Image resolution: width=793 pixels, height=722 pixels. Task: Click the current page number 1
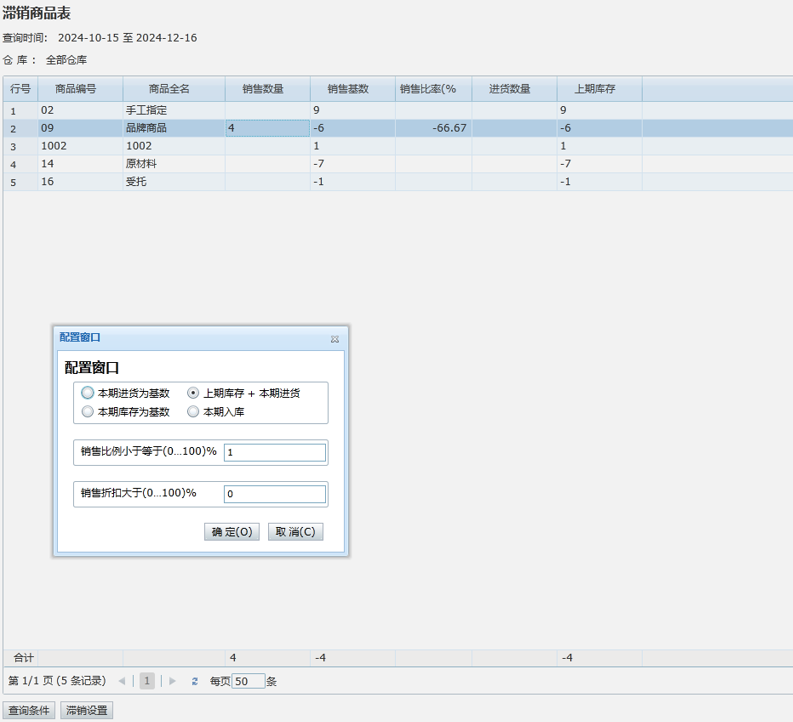point(147,681)
